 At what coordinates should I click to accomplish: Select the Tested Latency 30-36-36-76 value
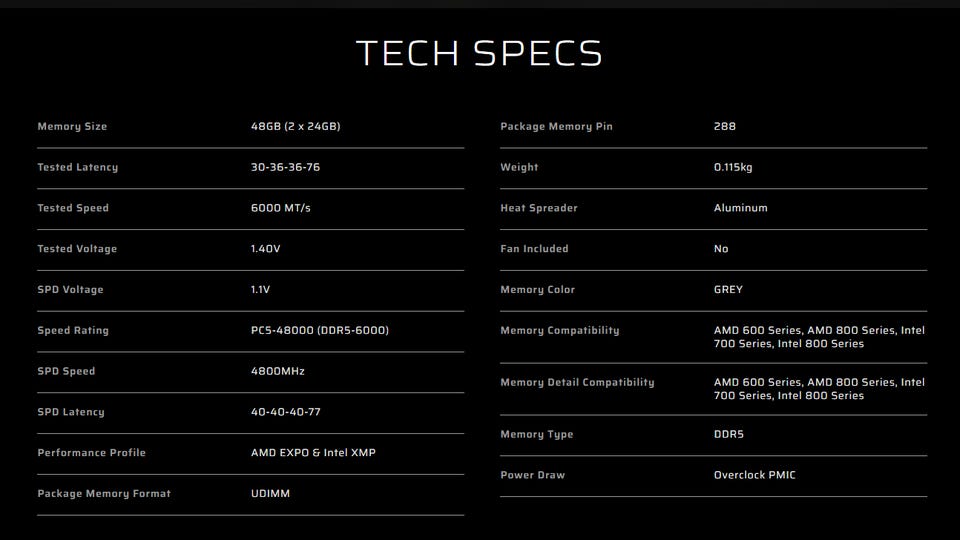(x=285, y=167)
